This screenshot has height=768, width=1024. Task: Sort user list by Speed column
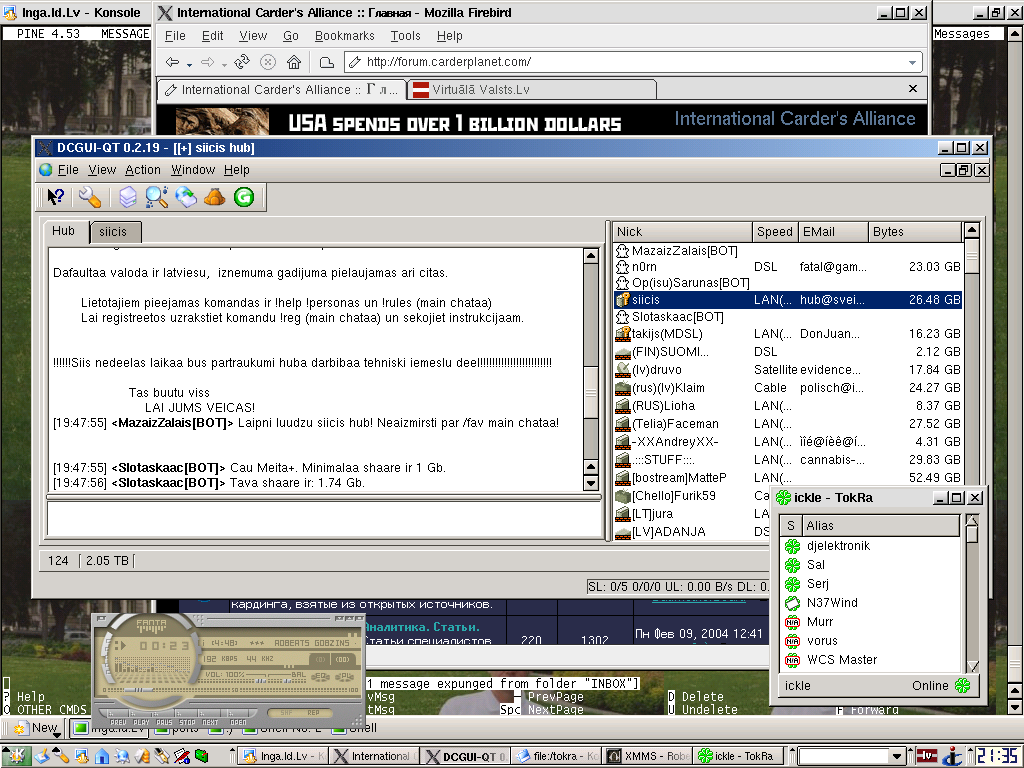pyautogui.click(x=775, y=232)
